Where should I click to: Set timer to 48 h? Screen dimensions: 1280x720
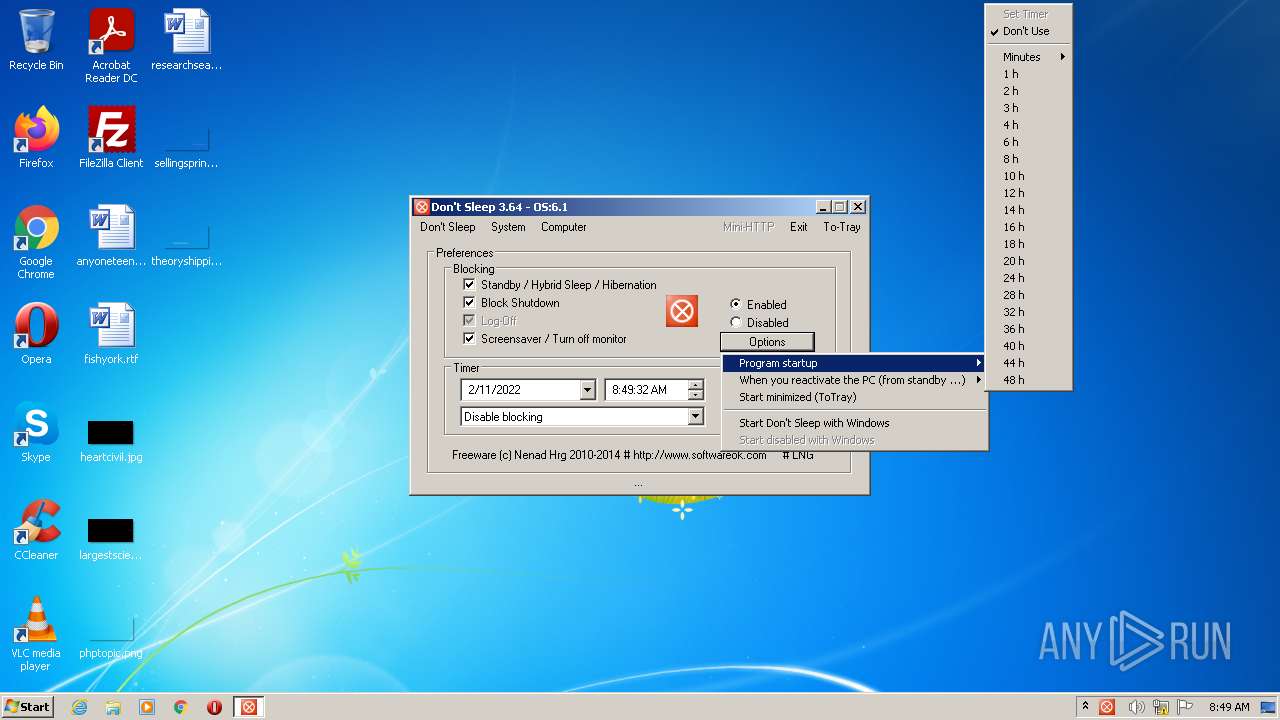(x=1028, y=380)
